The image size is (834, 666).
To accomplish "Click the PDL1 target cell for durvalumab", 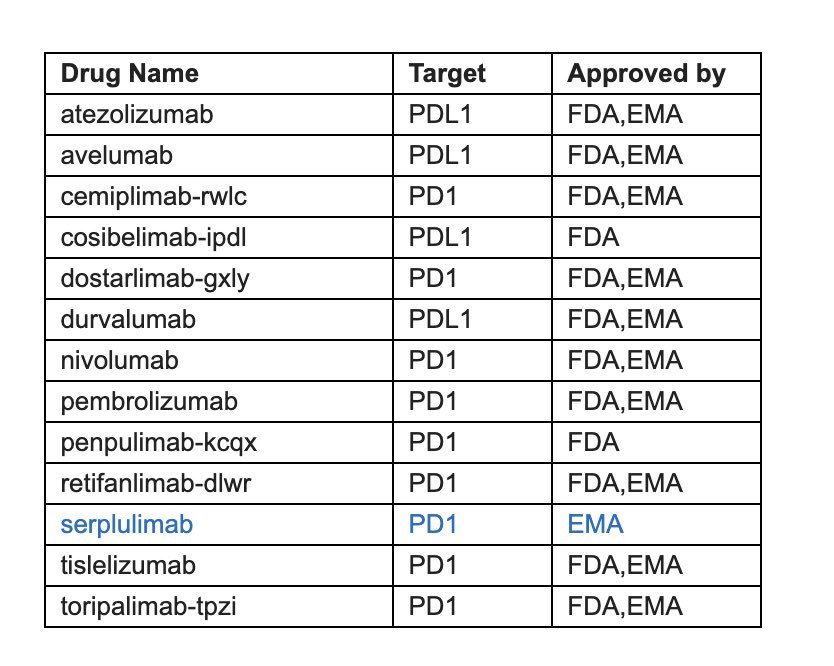I will click(440, 319).
